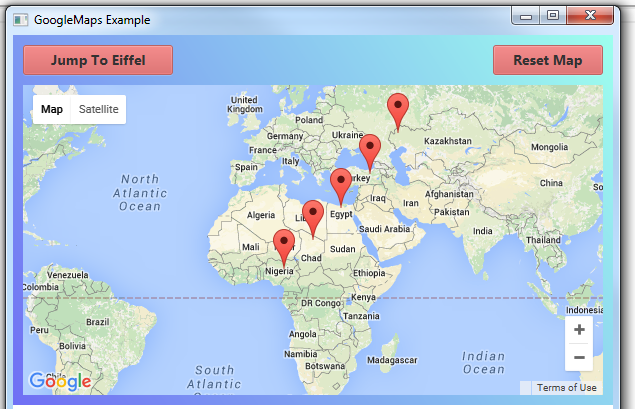Click the Kenya label
Screen dimensions: 635x409
click(363, 297)
